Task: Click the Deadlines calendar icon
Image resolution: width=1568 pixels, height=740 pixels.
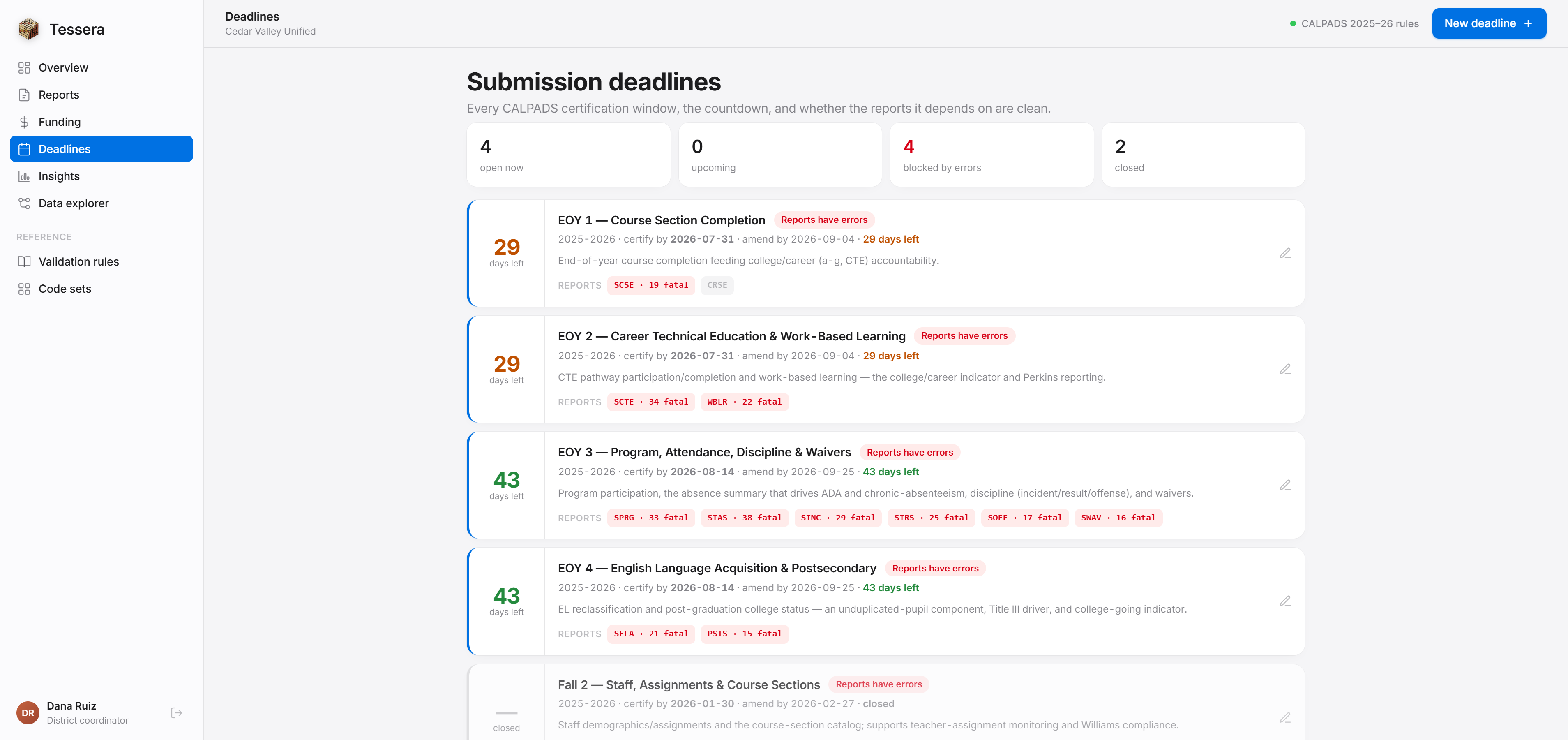Action: [x=24, y=149]
